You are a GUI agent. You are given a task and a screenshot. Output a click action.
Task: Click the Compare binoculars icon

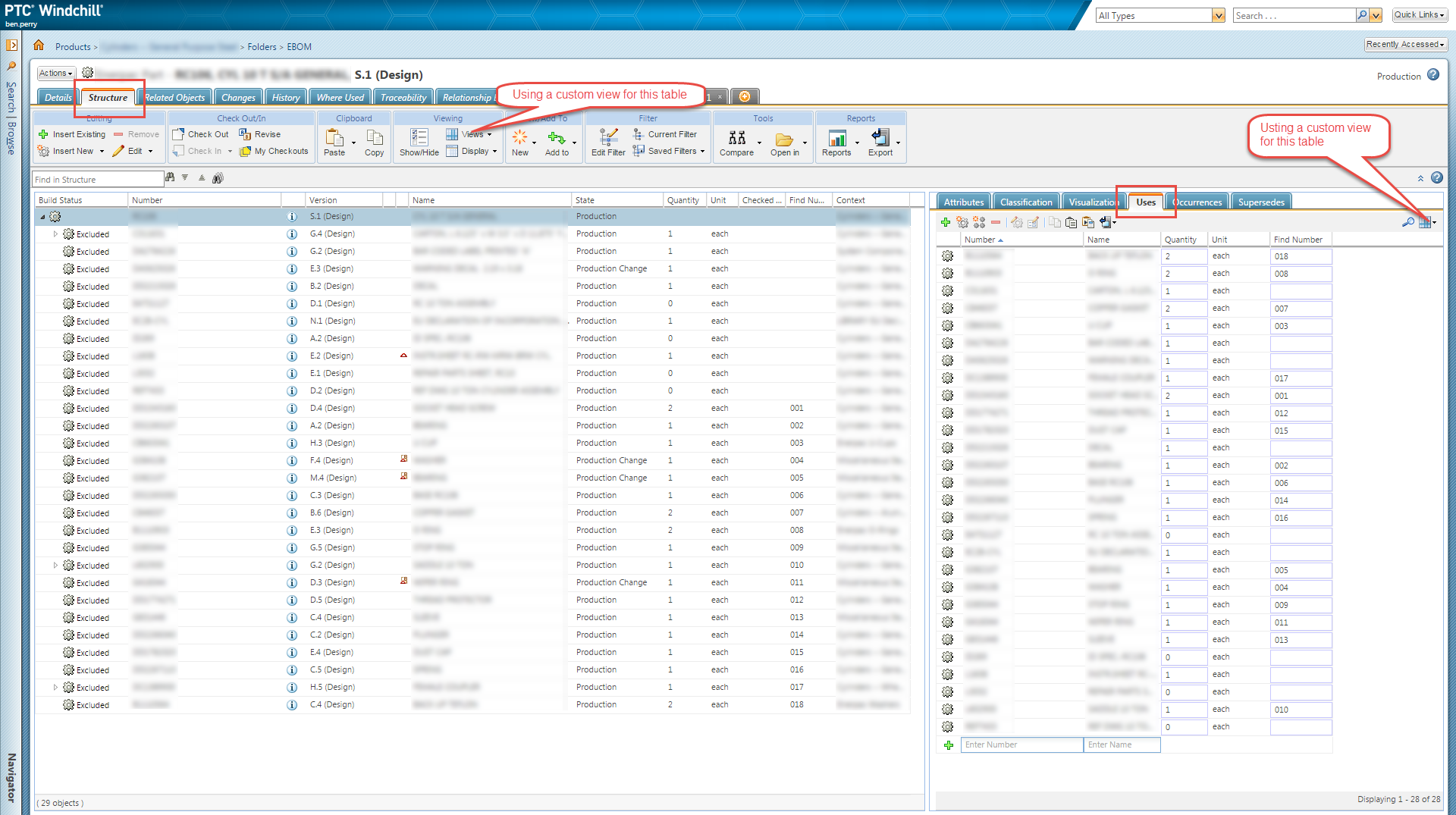[x=736, y=138]
